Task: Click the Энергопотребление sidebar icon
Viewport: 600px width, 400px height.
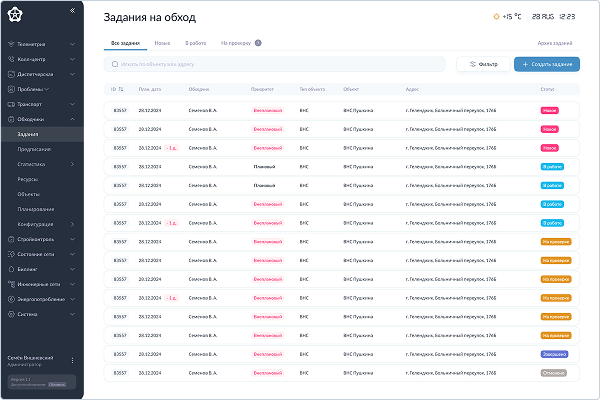Action: coord(11,299)
